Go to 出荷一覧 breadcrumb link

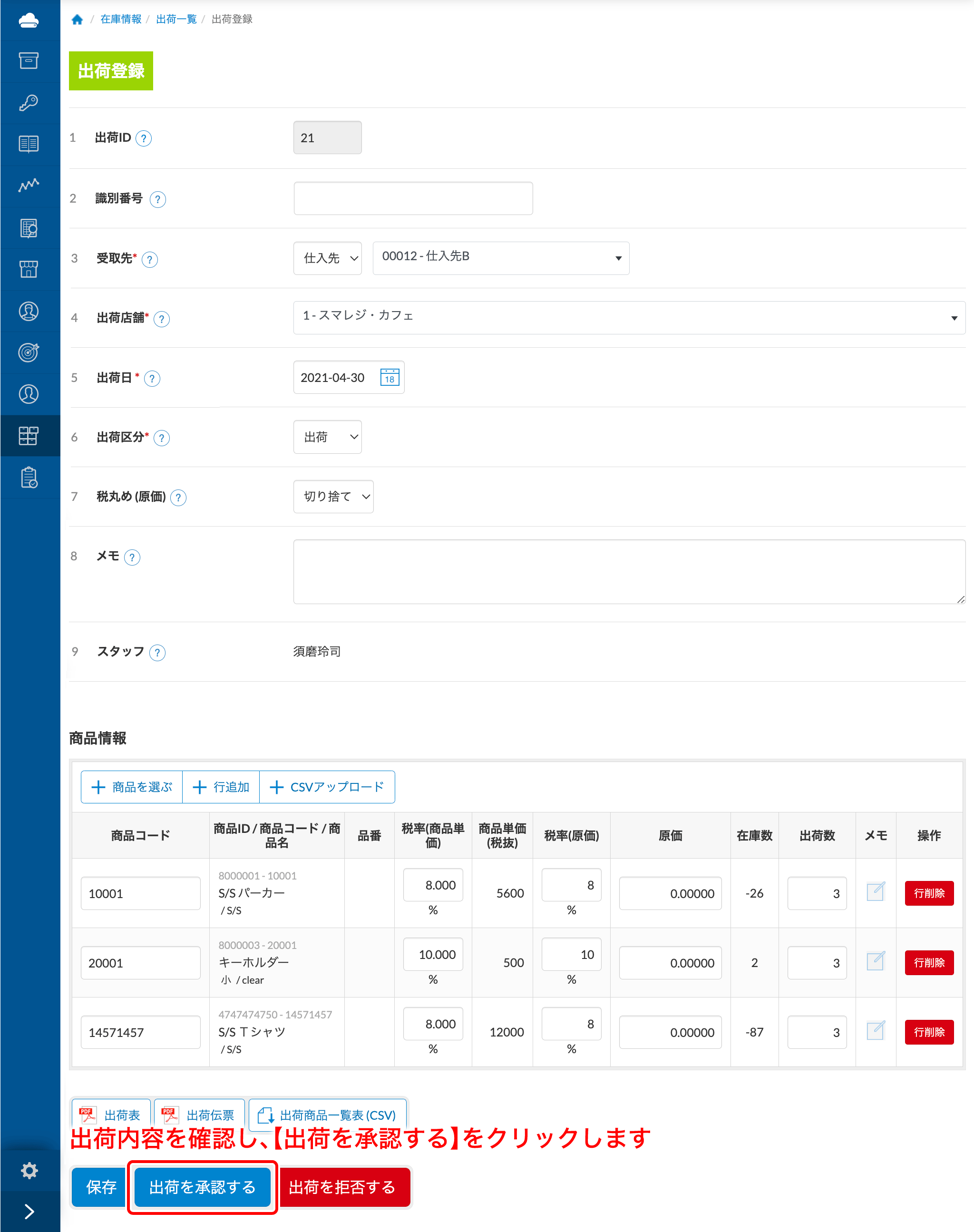(176, 20)
